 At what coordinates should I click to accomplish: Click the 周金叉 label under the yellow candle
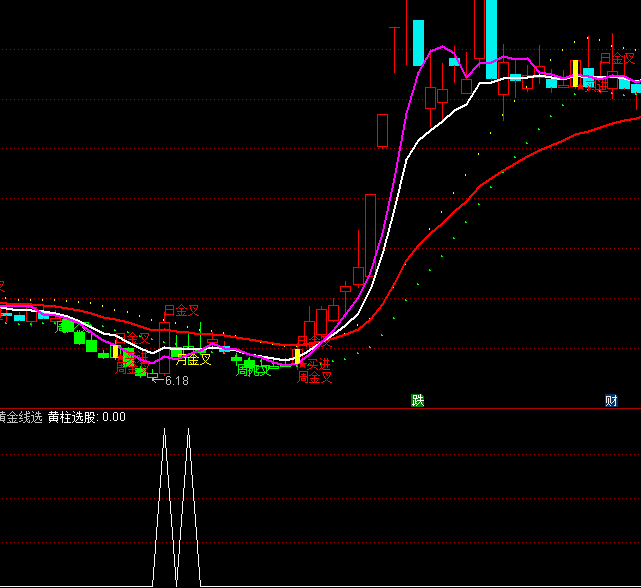point(315,378)
